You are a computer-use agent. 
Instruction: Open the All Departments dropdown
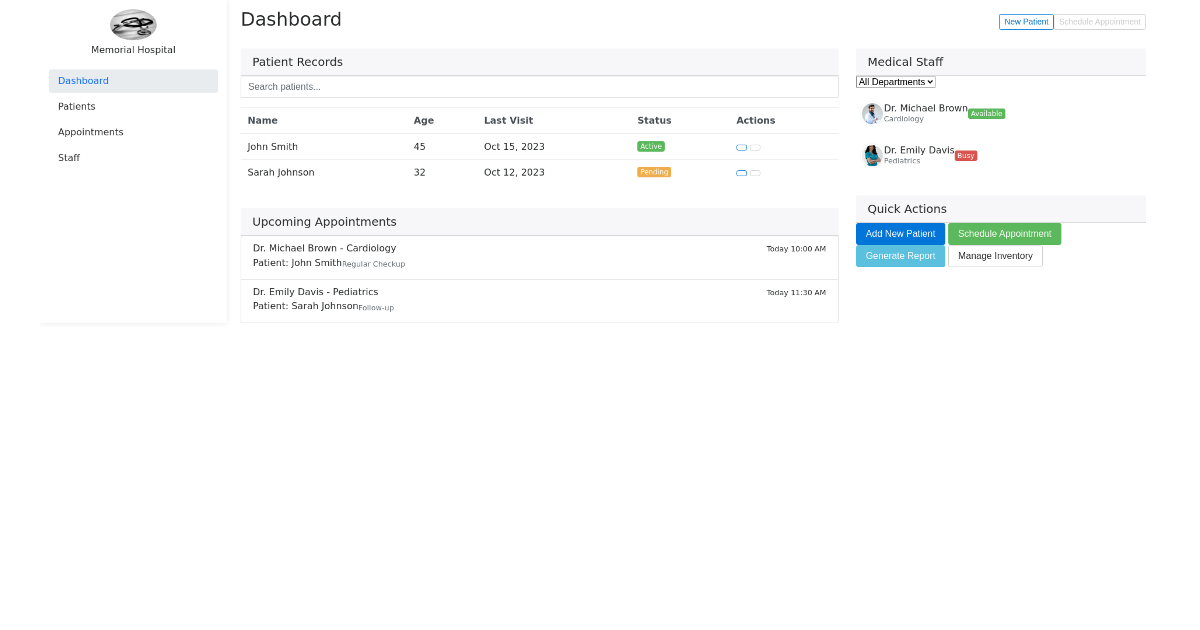click(x=895, y=81)
